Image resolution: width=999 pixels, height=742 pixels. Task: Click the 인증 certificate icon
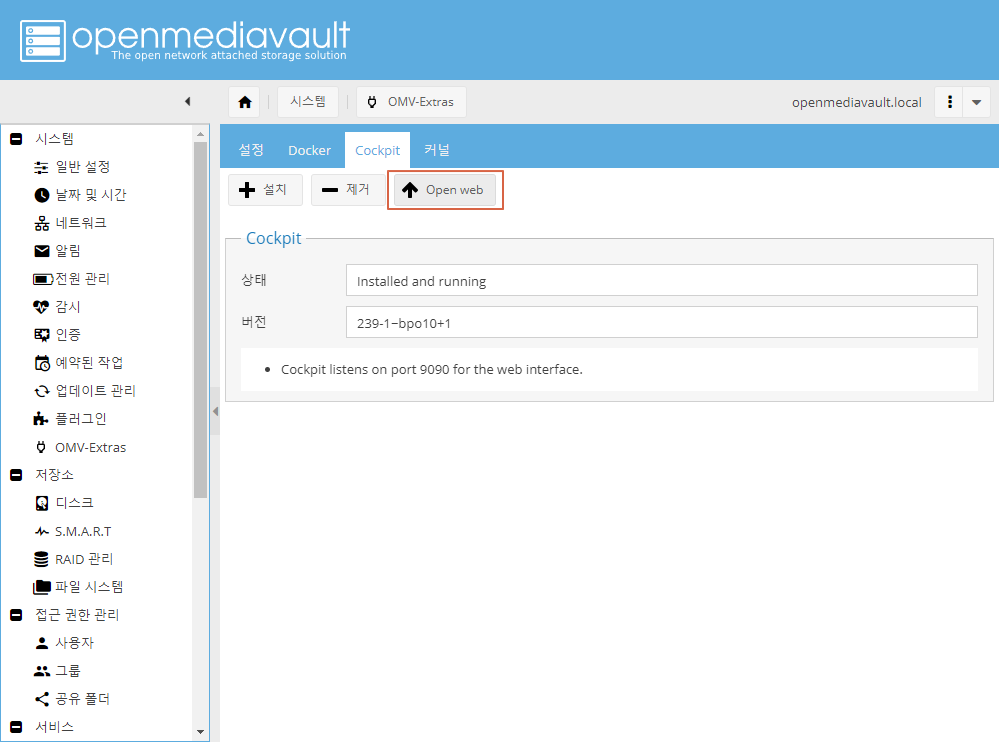[x=41, y=335]
